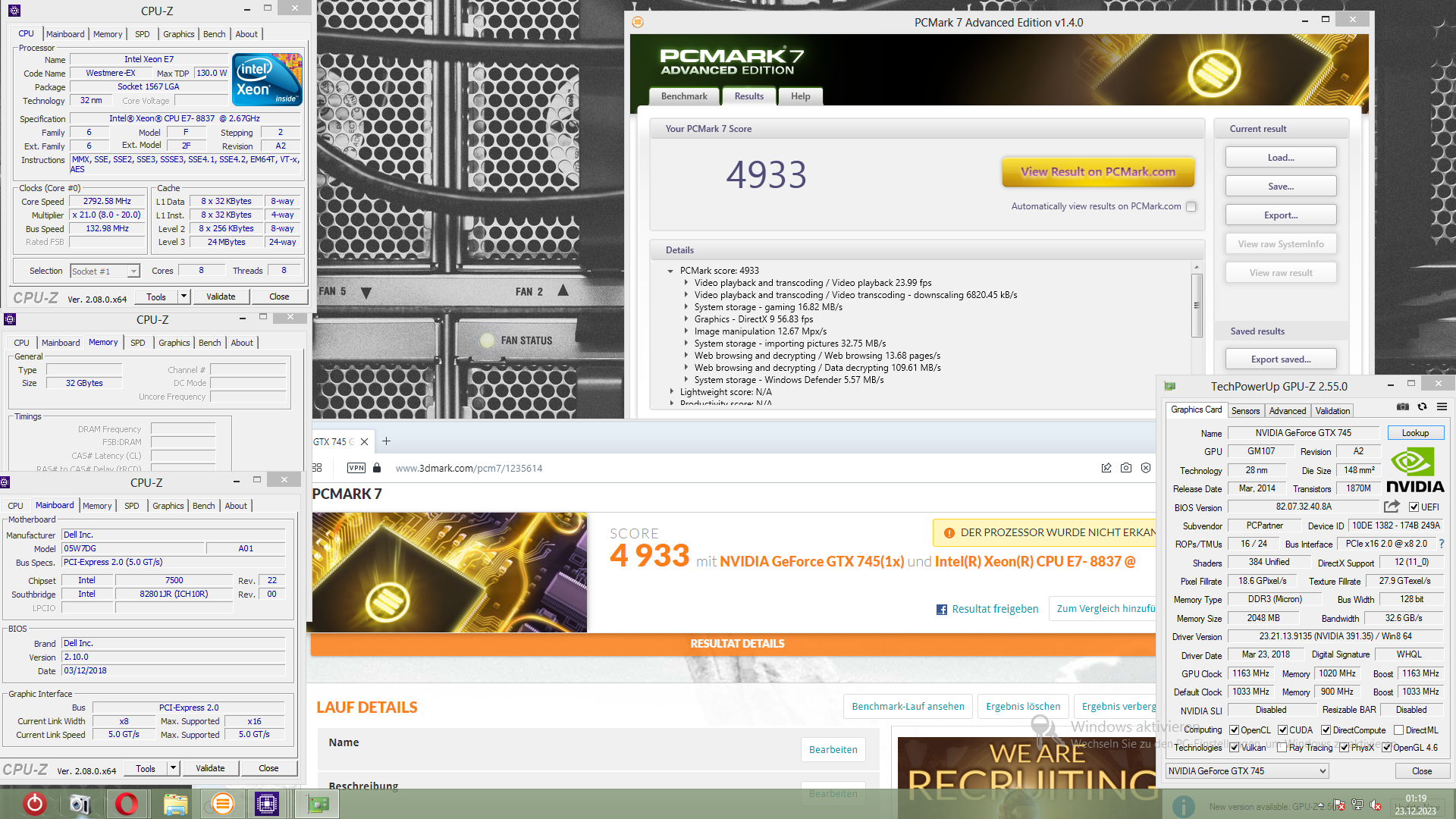Click the browser snapshot camera icon

(x=1126, y=468)
